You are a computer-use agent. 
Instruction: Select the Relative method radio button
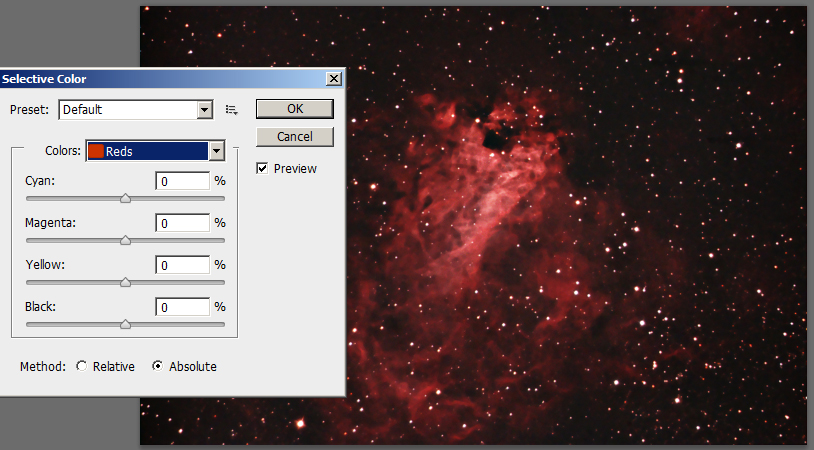[x=82, y=366]
